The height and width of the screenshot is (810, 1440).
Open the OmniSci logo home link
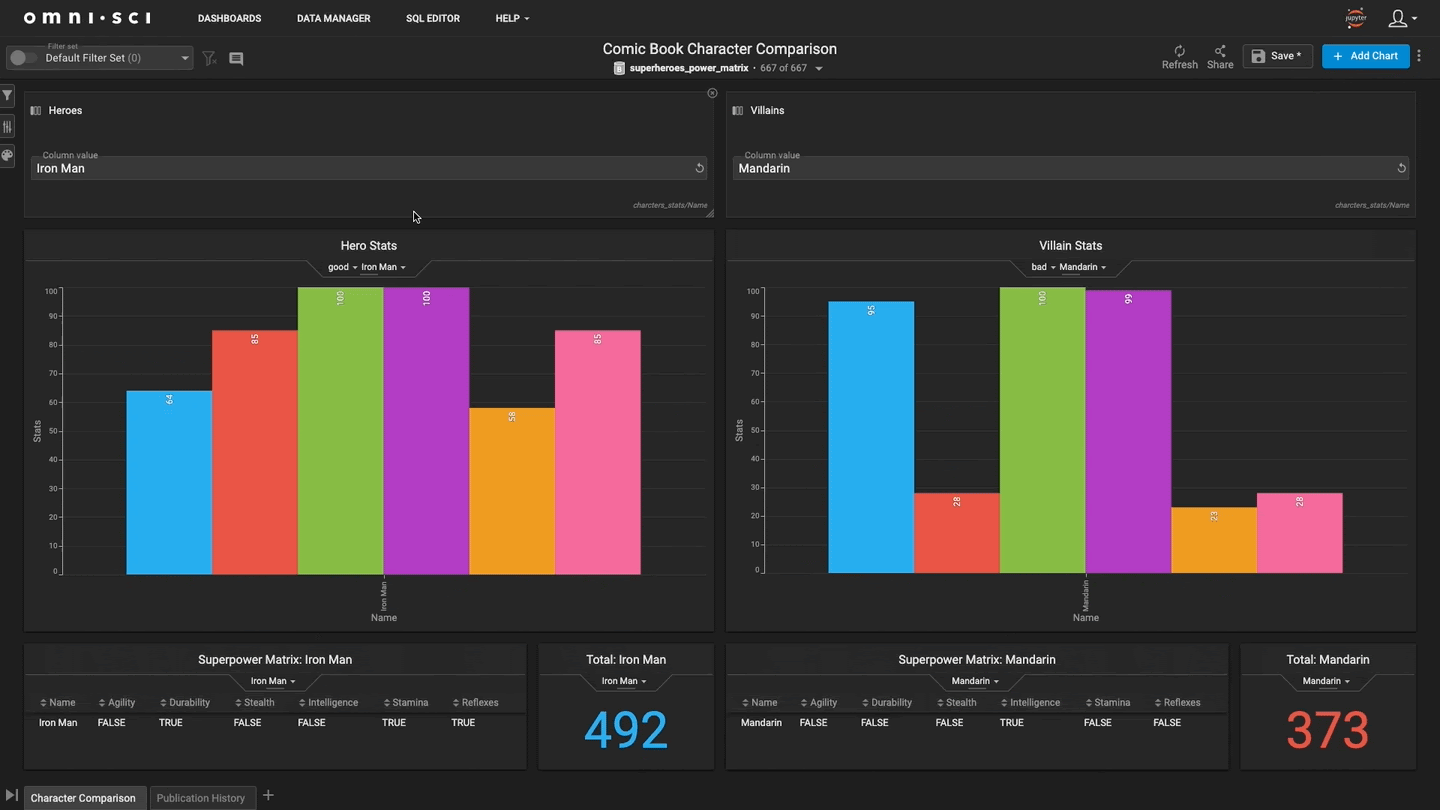coord(87,18)
